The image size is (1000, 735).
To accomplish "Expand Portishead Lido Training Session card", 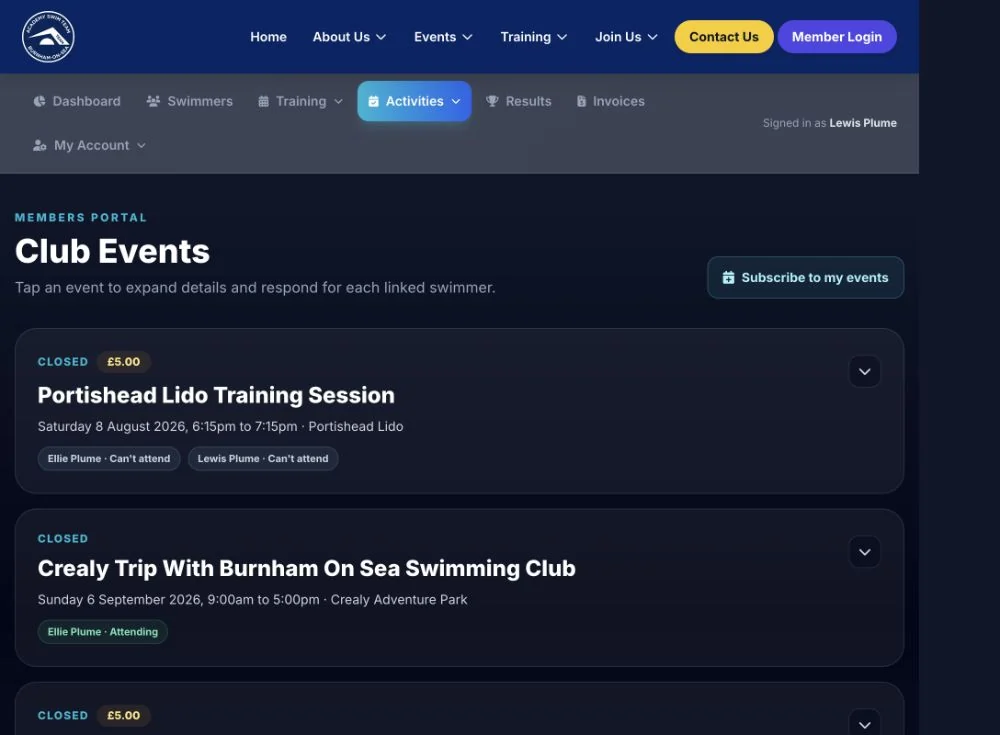I will coord(865,371).
